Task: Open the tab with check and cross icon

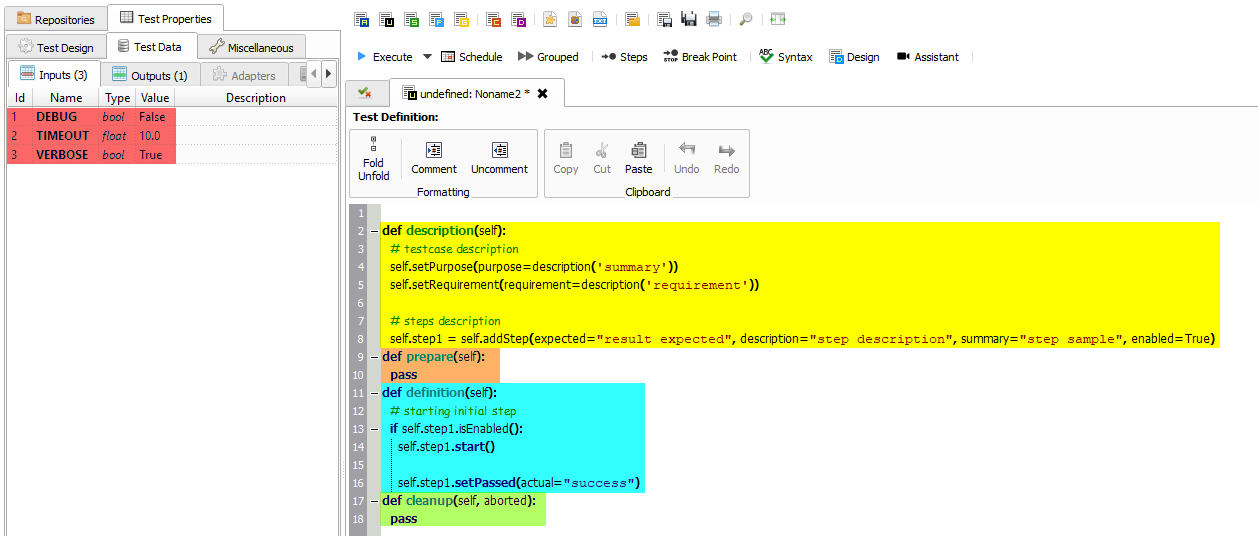Action: (365, 93)
